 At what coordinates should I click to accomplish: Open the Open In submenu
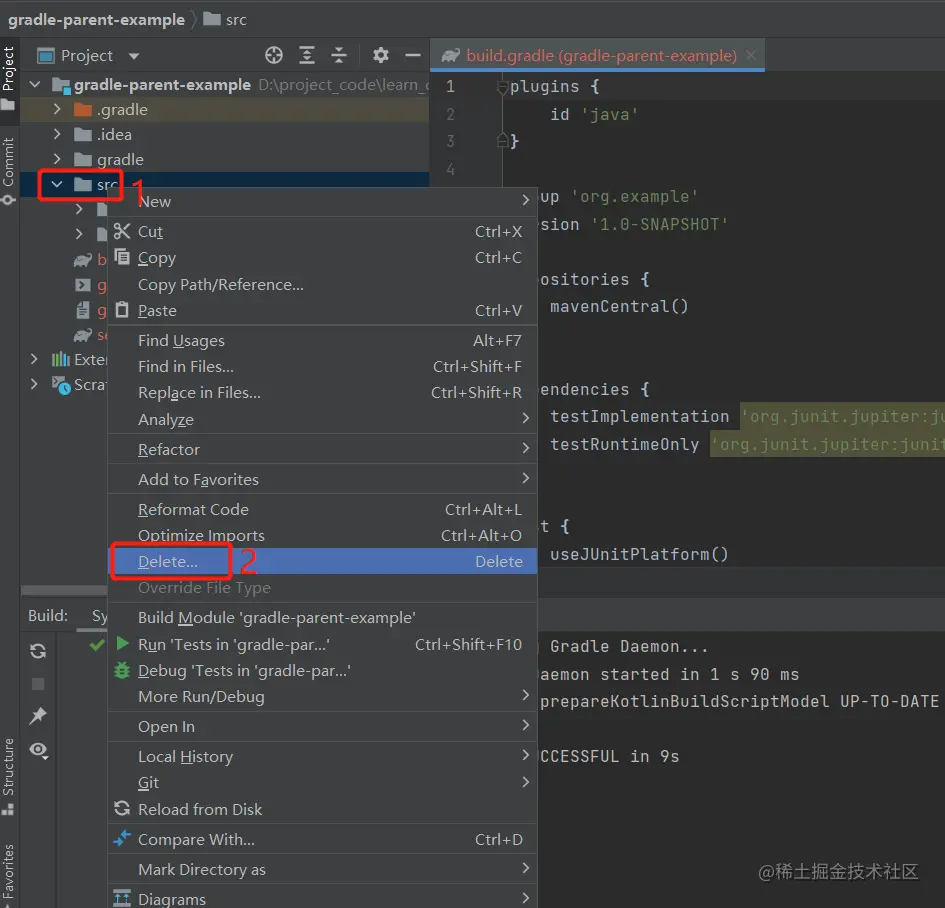[322, 727]
